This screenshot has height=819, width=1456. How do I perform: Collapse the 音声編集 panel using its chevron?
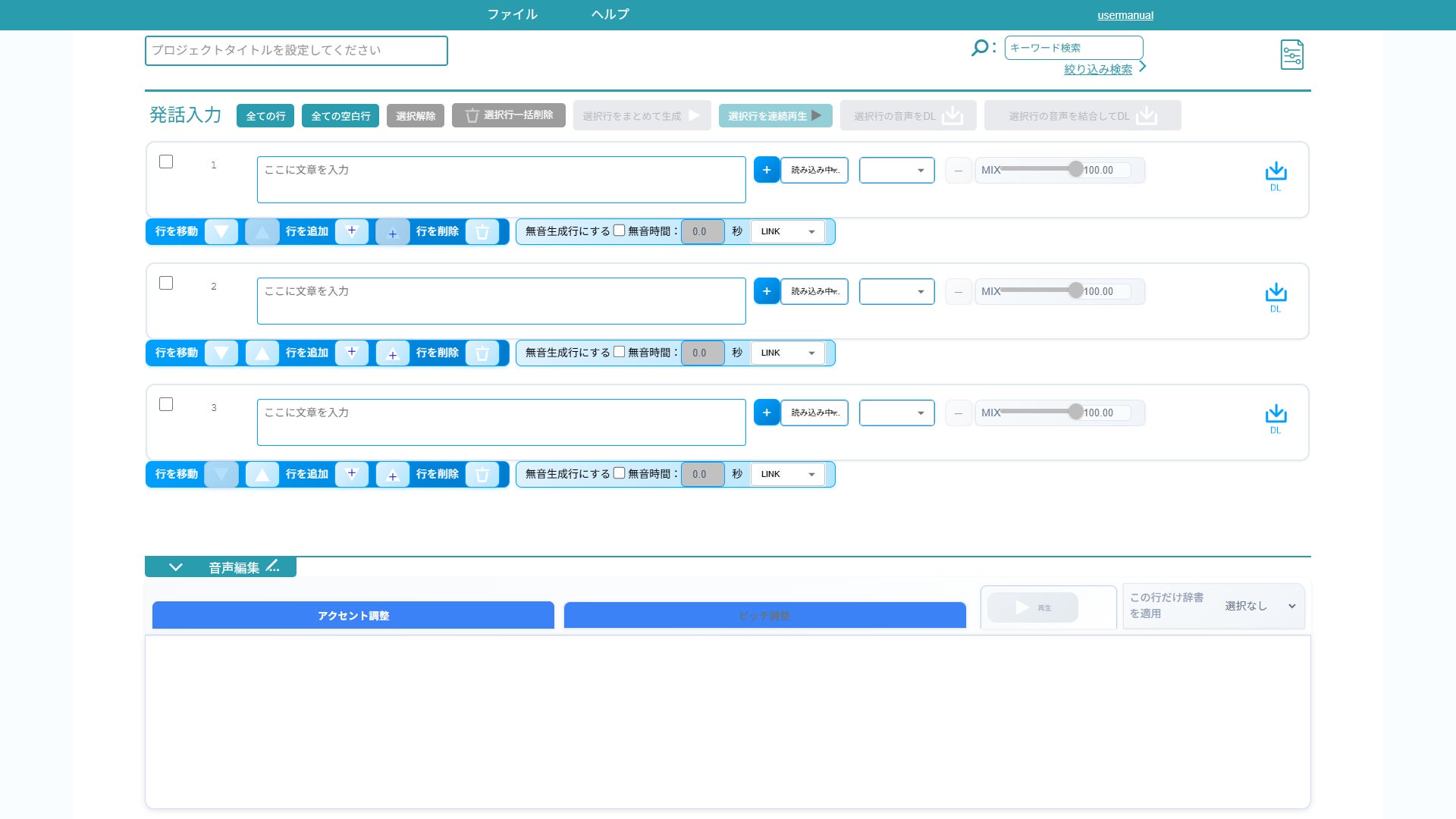[x=175, y=567]
